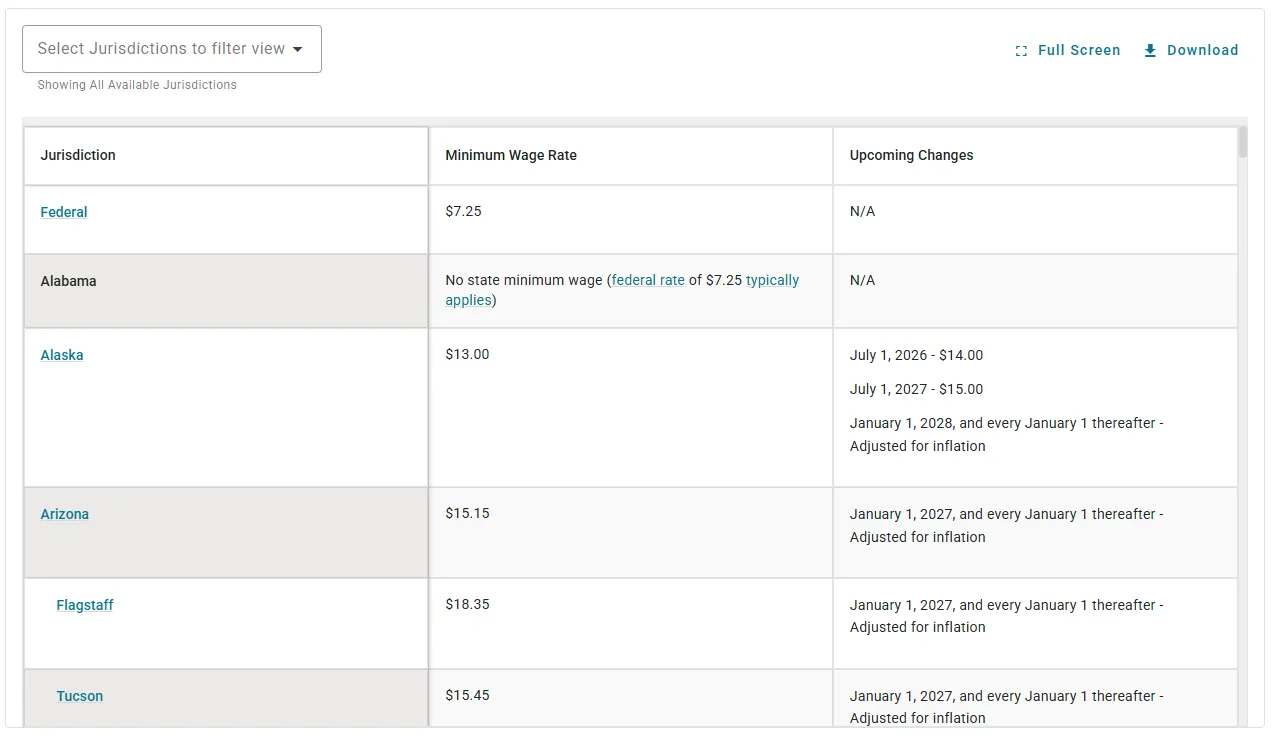Screen dimensions: 1272x737
Task: Click the table's vertical scrollbar thumb
Action: tap(1243, 143)
